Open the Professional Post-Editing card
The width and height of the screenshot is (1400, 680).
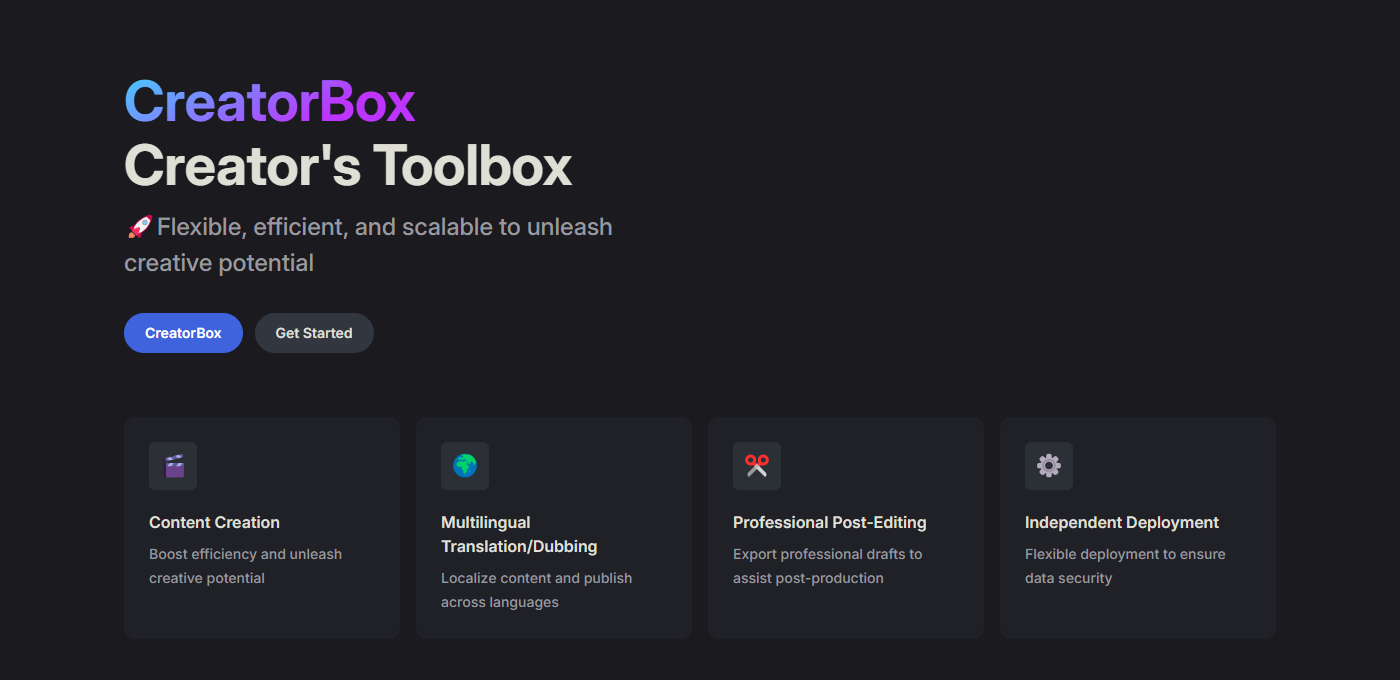tap(845, 527)
